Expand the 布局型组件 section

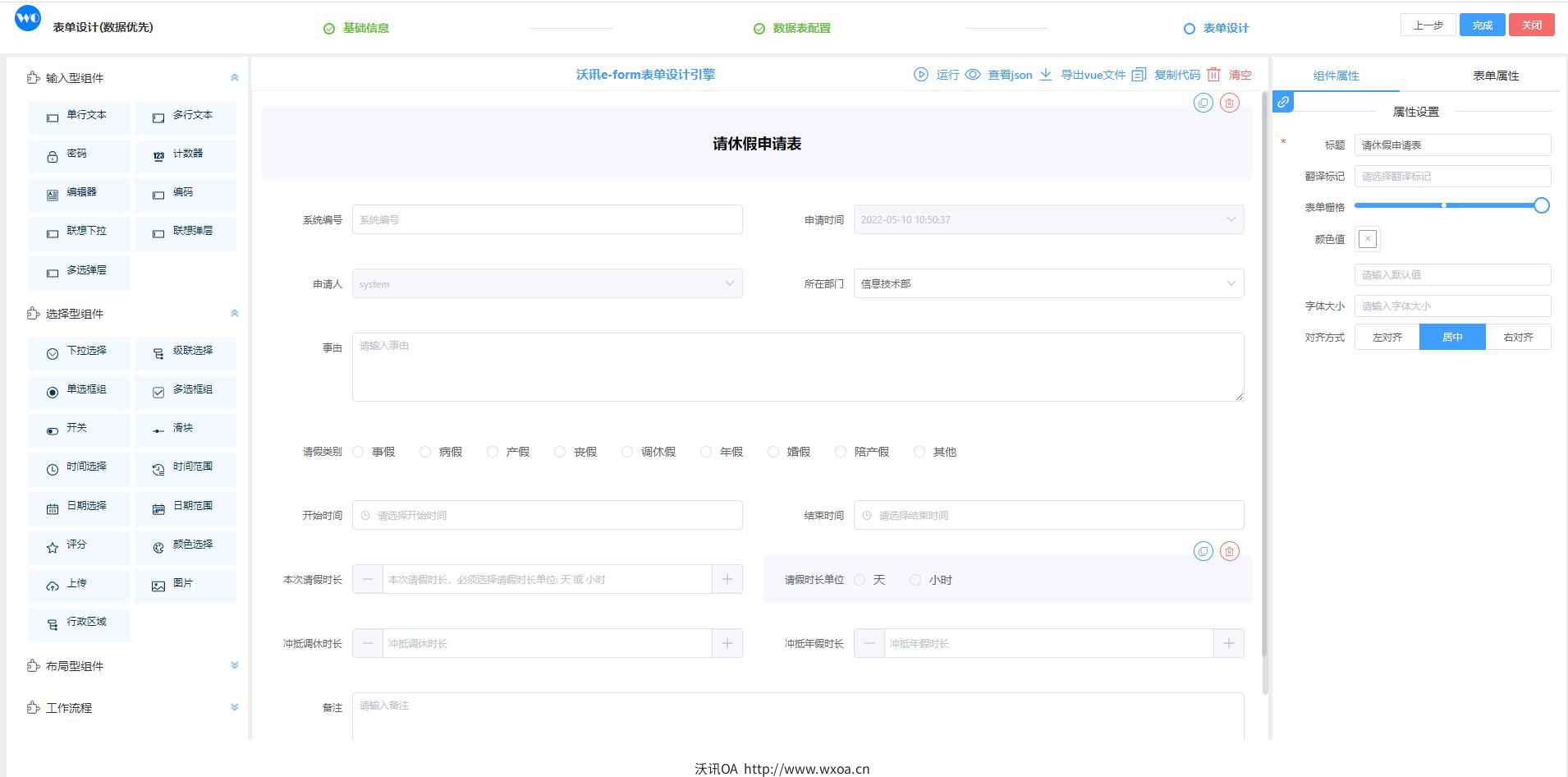pyautogui.click(x=234, y=665)
